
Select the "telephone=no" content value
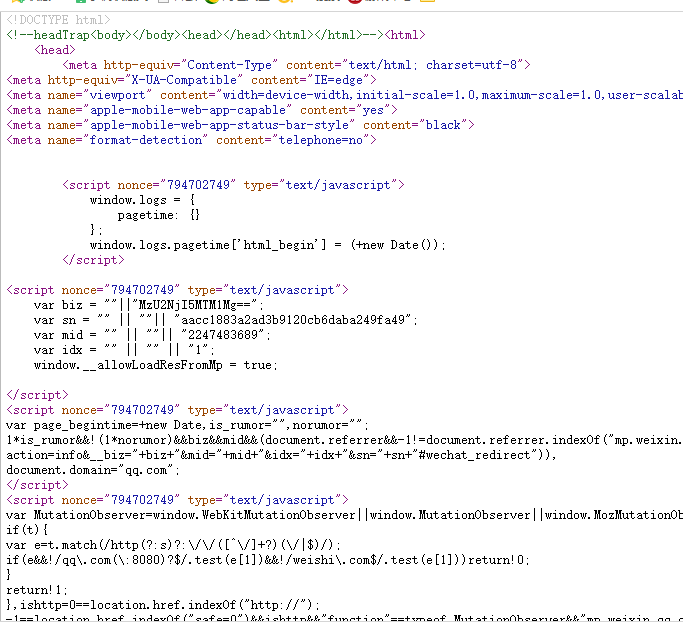321,140
